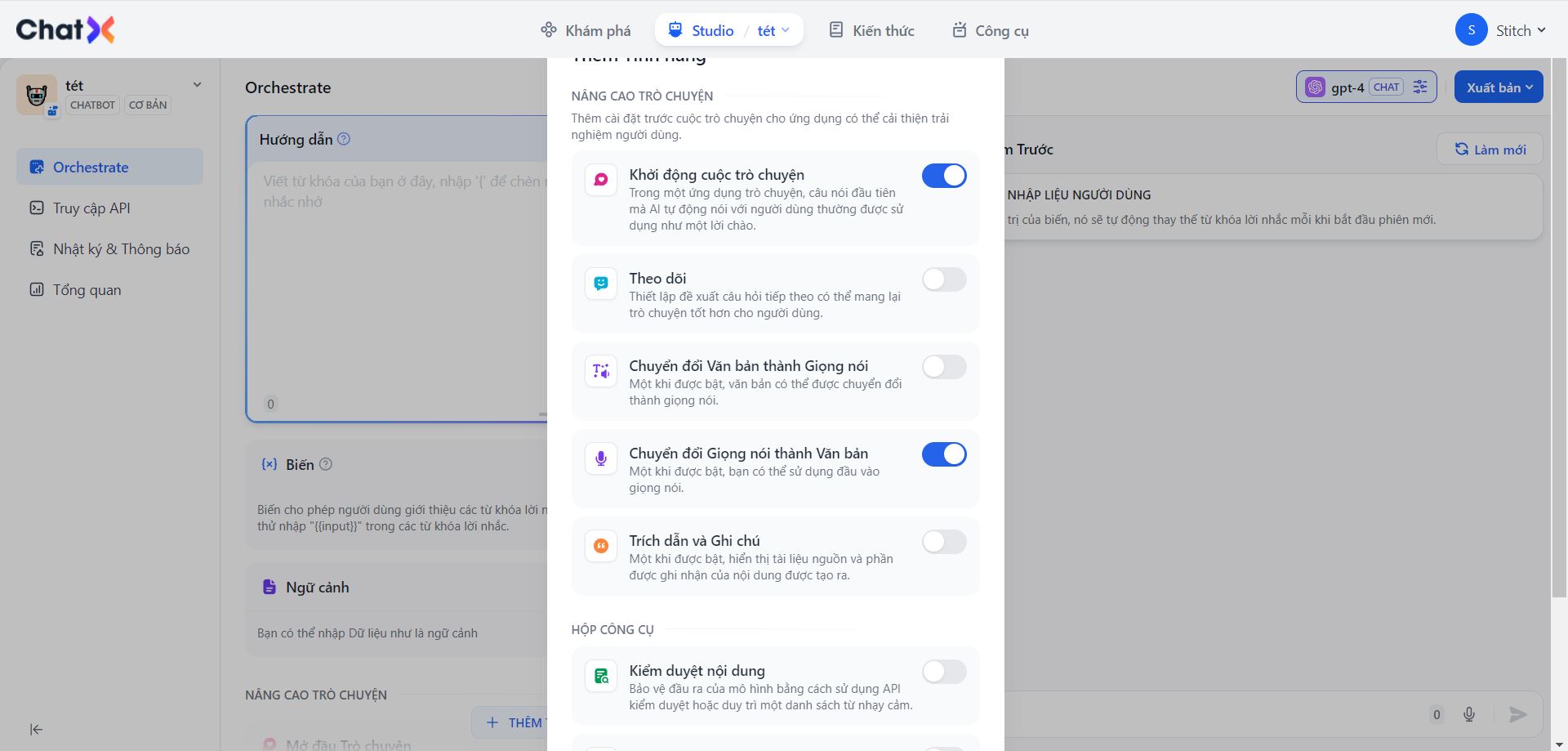Click the Nhật ký & Thông báo icon
The width and height of the screenshot is (1568, 751).
(x=37, y=248)
